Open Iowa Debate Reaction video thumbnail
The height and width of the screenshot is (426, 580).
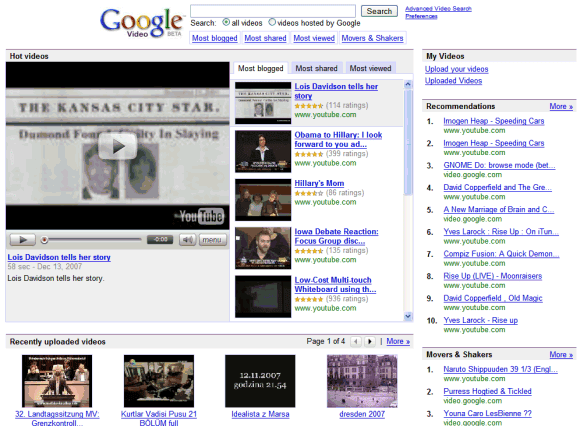coord(263,248)
